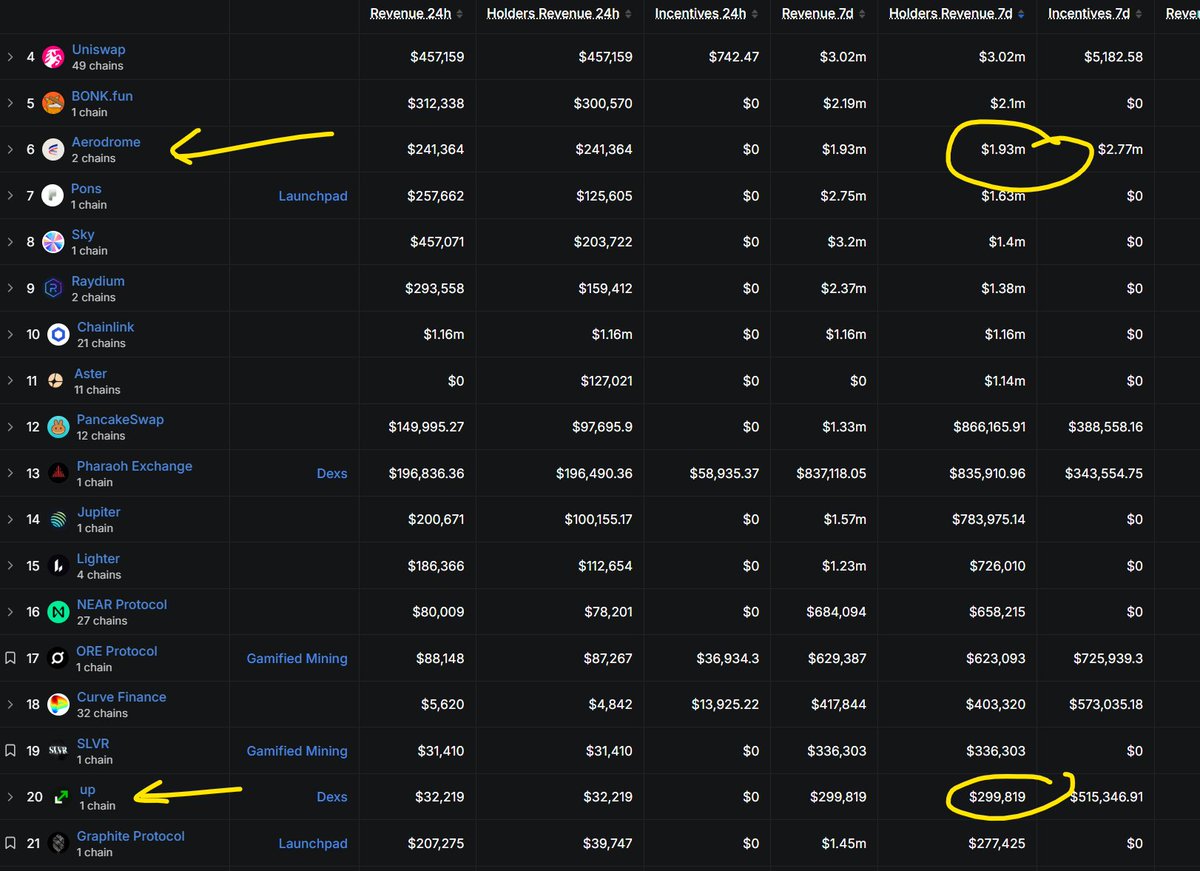
Task: Expand the Jupiter row chevron
Action: tap(10, 519)
